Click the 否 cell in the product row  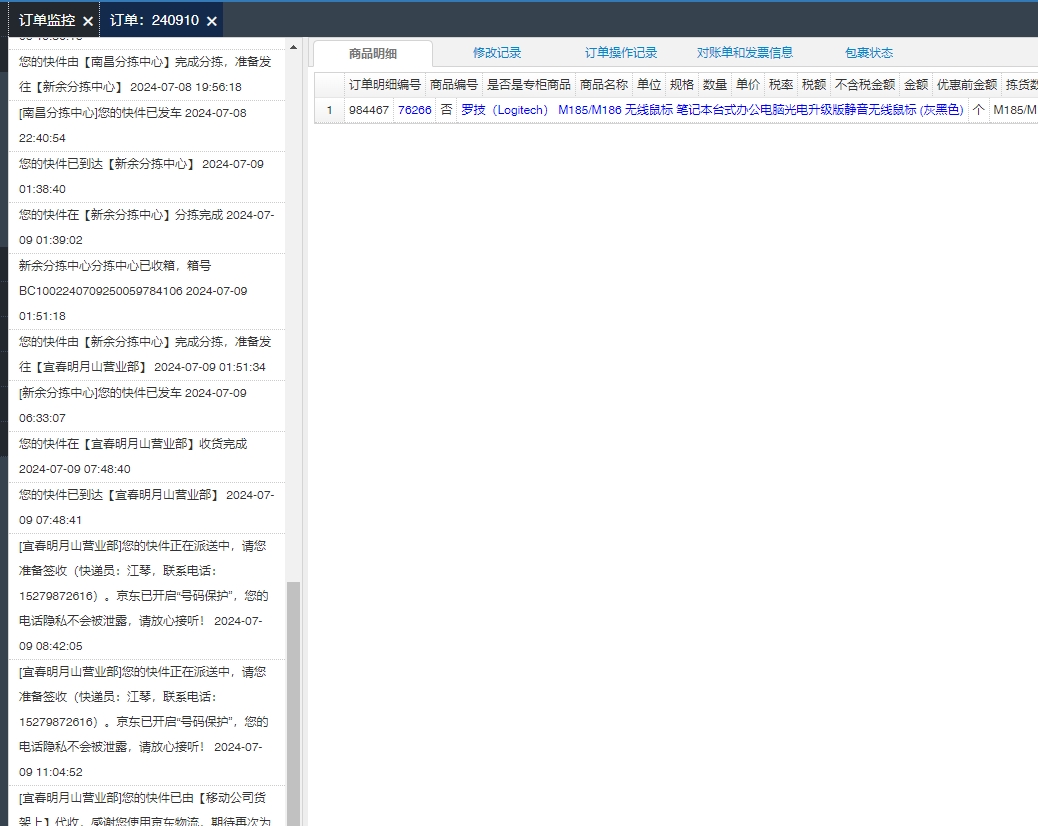(446, 110)
